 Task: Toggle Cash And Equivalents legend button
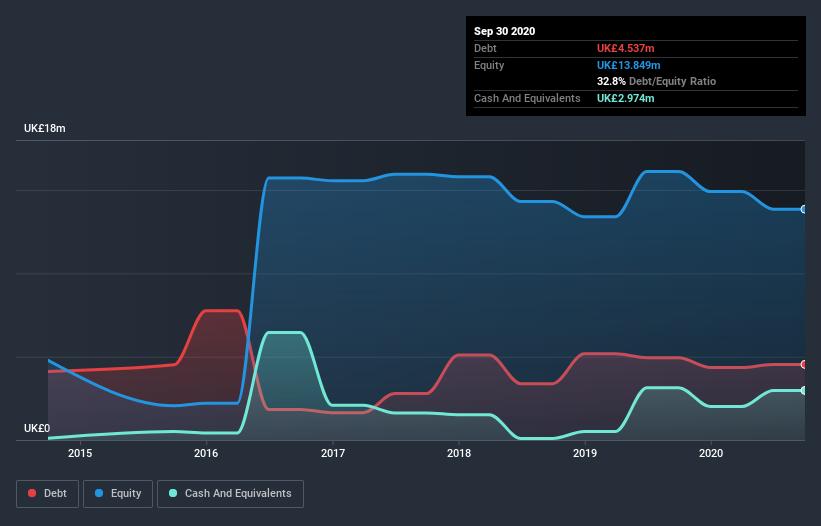230,494
